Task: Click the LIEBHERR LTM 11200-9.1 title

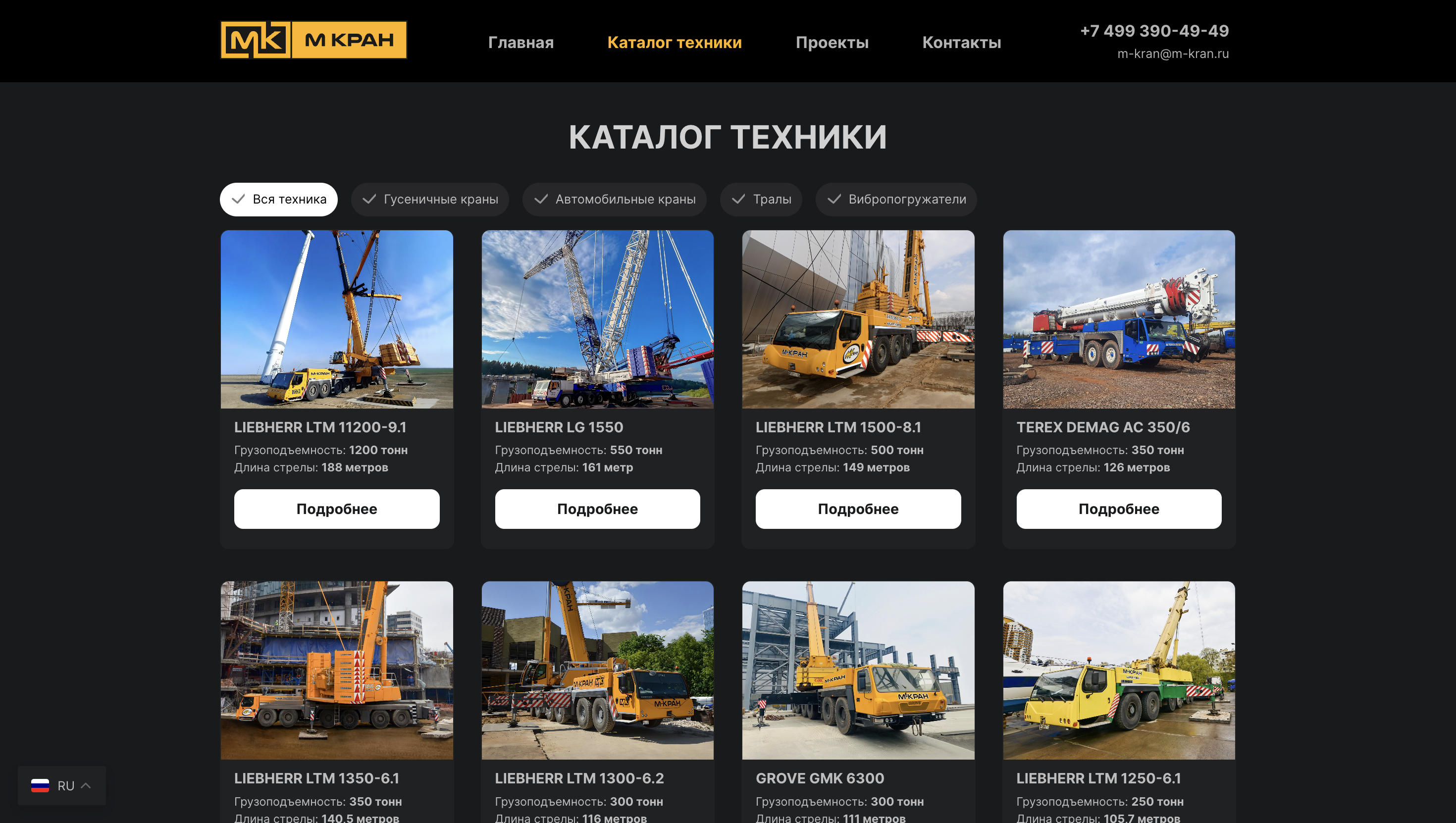Action: tap(320, 427)
